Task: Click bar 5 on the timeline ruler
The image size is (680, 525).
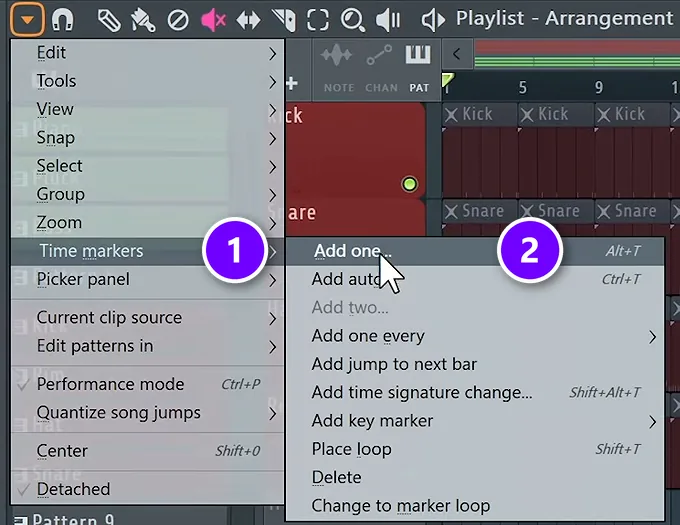Action: click(523, 88)
